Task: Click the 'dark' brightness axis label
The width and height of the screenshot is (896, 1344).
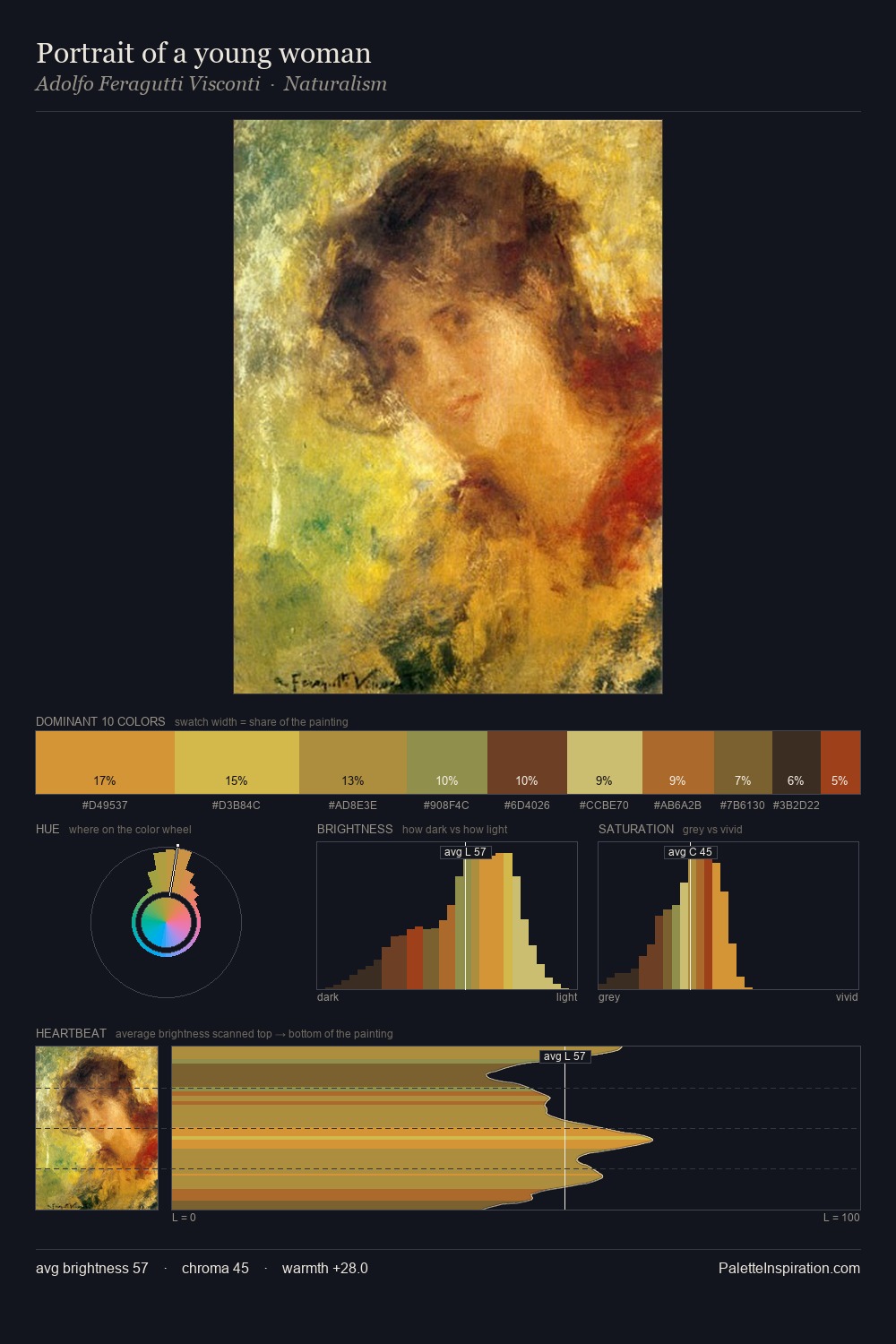Action: point(328,997)
